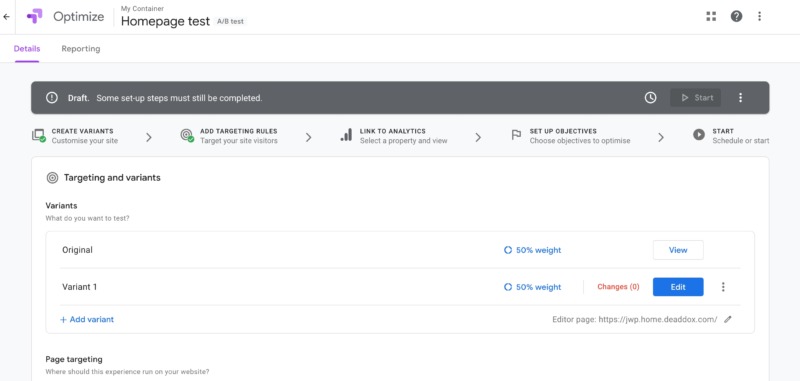The height and width of the screenshot is (381, 800).
Task: Click the Set Up Objectives flag icon
Action: (516, 135)
